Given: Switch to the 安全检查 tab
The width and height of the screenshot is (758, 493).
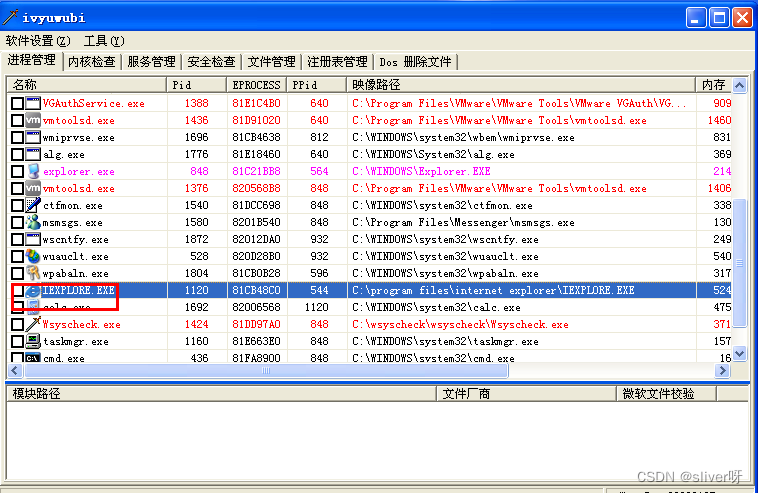Looking at the screenshot, I should coord(211,62).
